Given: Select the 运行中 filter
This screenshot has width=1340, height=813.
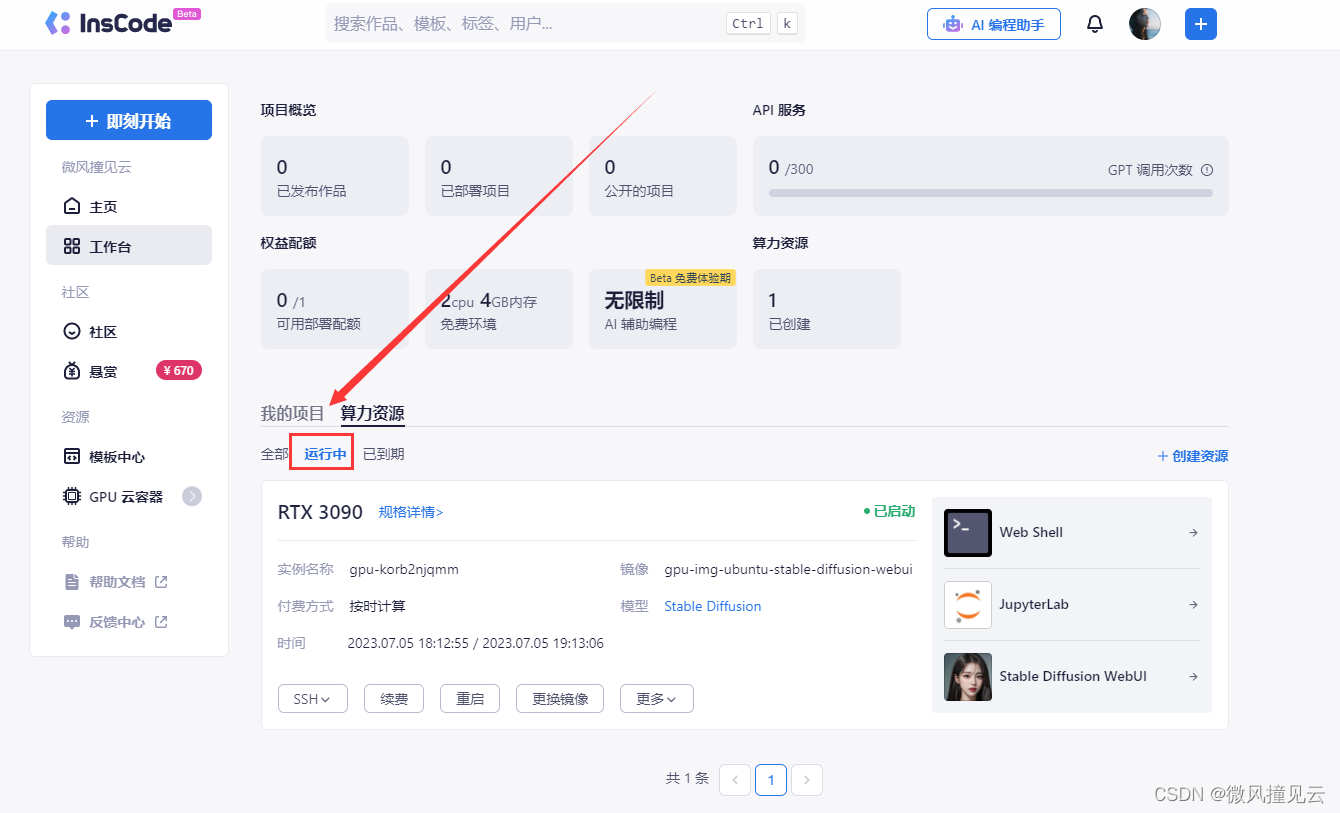Looking at the screenshot, I should [326, 454].
